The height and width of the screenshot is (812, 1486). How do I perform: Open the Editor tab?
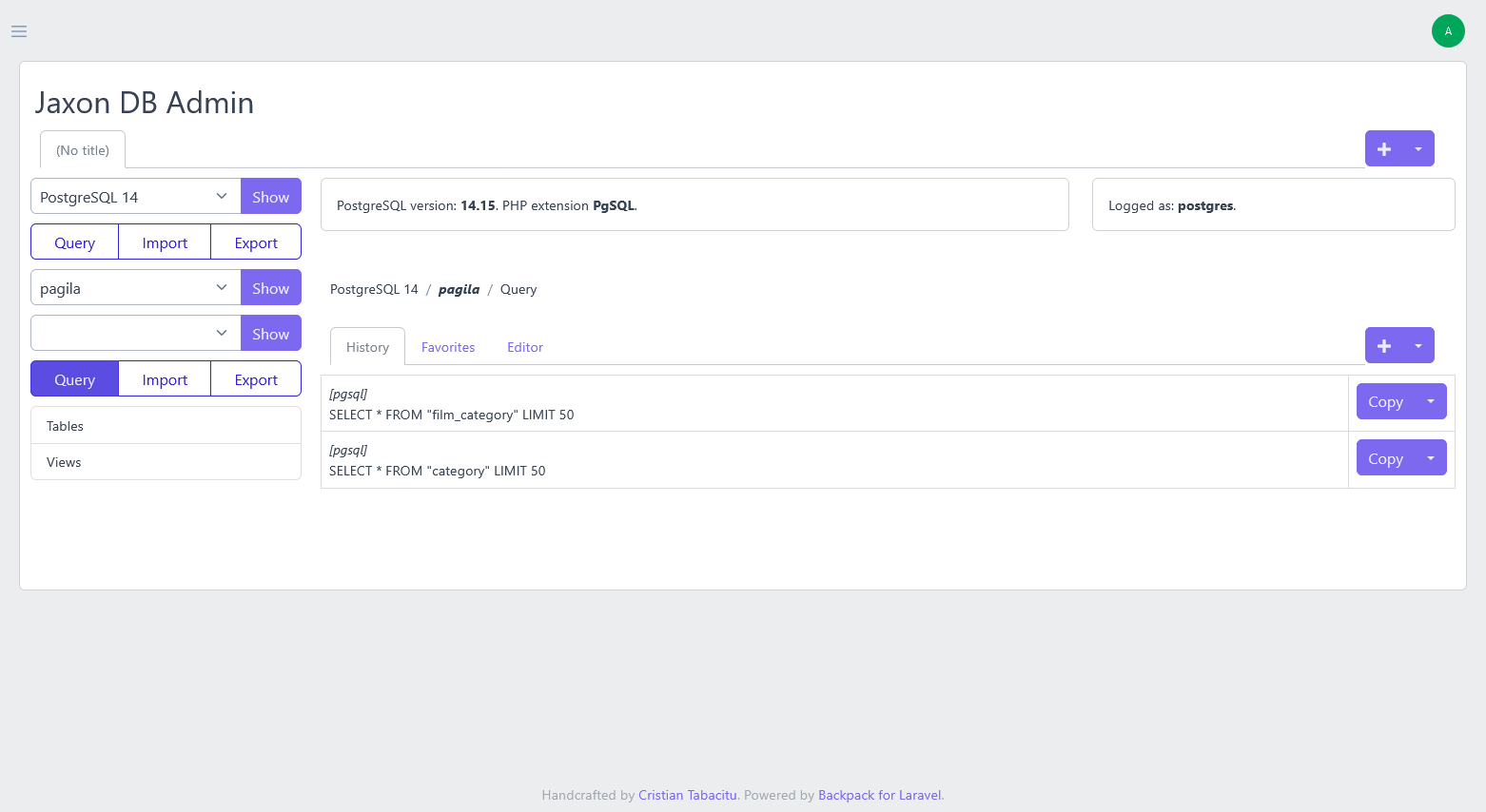pyautogui.click(x=524, y=346)
